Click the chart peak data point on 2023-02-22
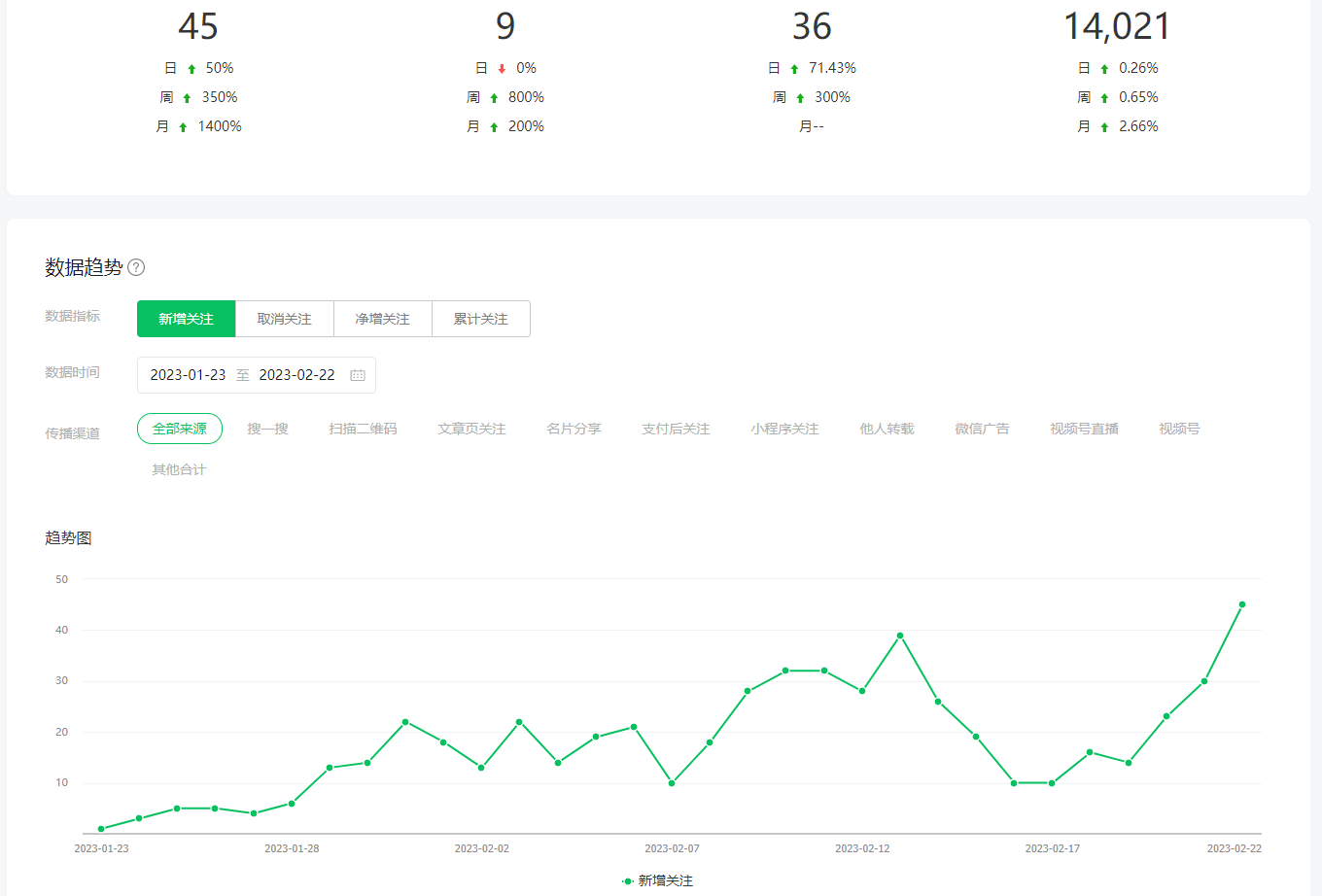The width and height of the screenshot is (1322, 896). (x=1242, y=604)
